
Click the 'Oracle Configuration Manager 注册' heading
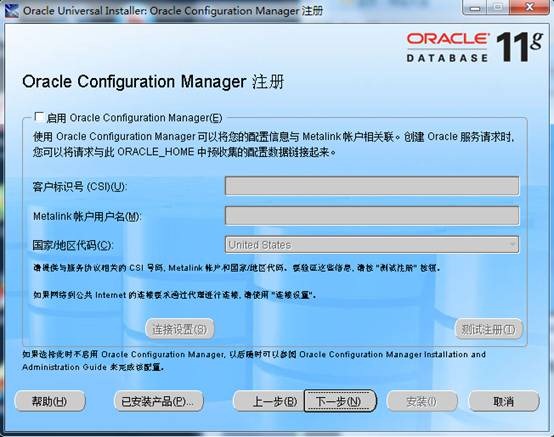[x=153, y=82]
